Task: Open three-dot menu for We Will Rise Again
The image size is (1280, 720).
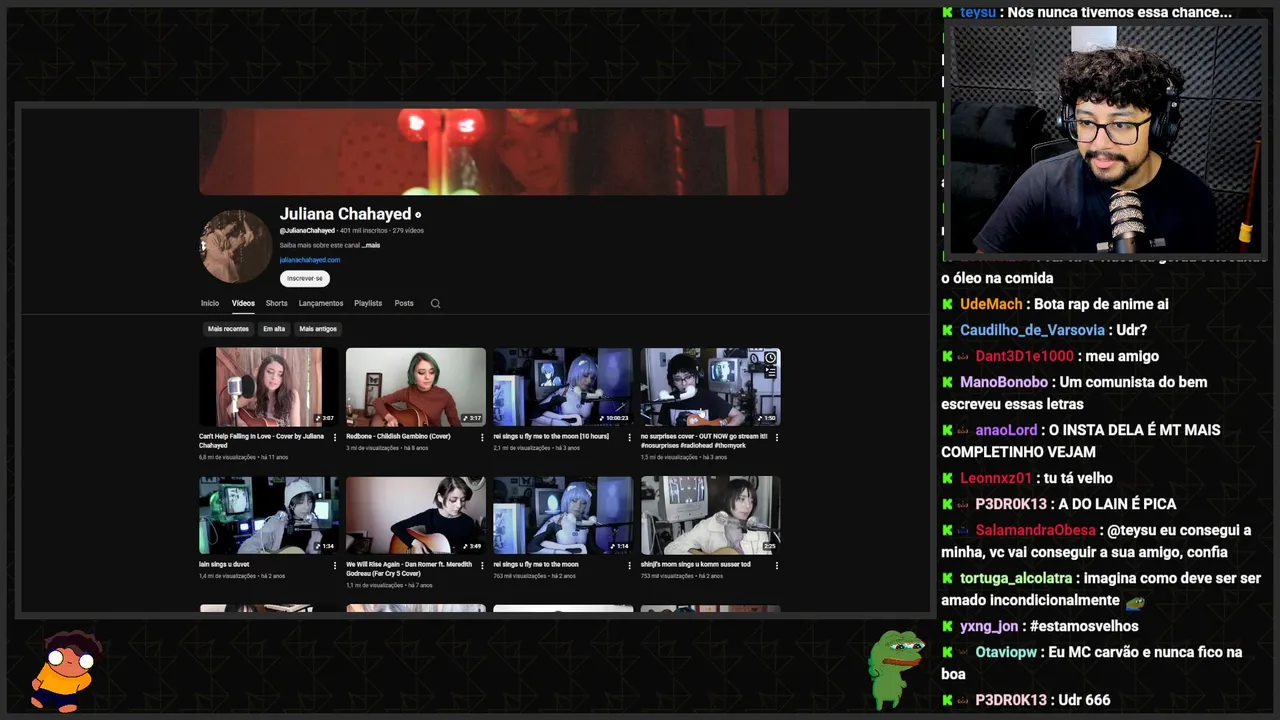Action: click(482, 565)
